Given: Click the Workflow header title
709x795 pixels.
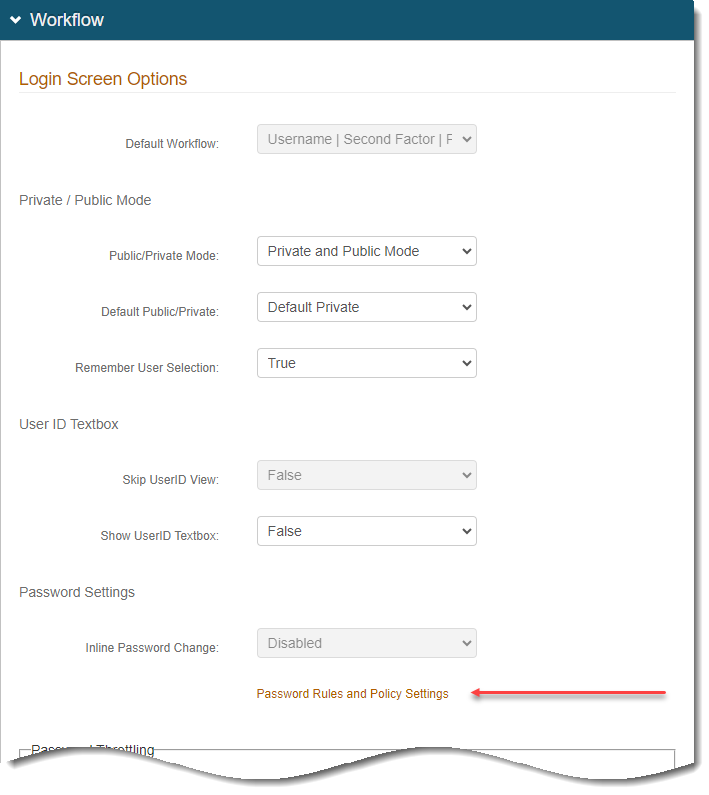Looking at the screenshot, I should pyautogui.click(x=67, y=20).
